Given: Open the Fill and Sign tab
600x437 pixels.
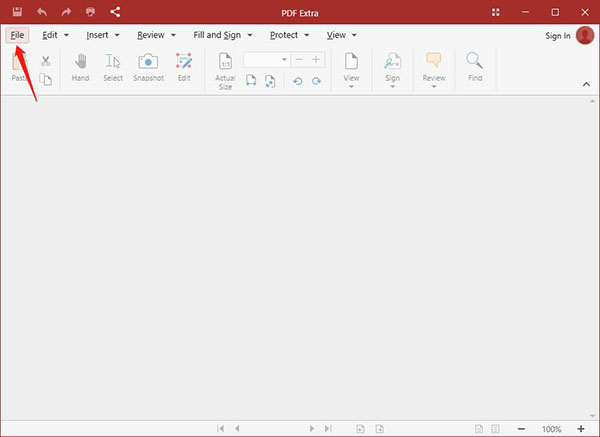Looking at the screenshot, I should 217,35.
